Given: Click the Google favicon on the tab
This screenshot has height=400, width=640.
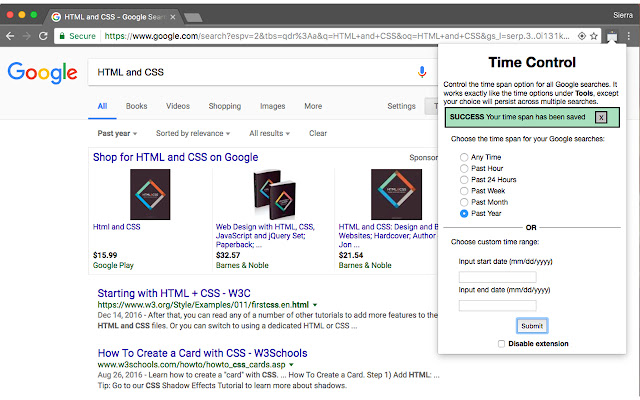Looking at the screenshot, I should point(56,17).
